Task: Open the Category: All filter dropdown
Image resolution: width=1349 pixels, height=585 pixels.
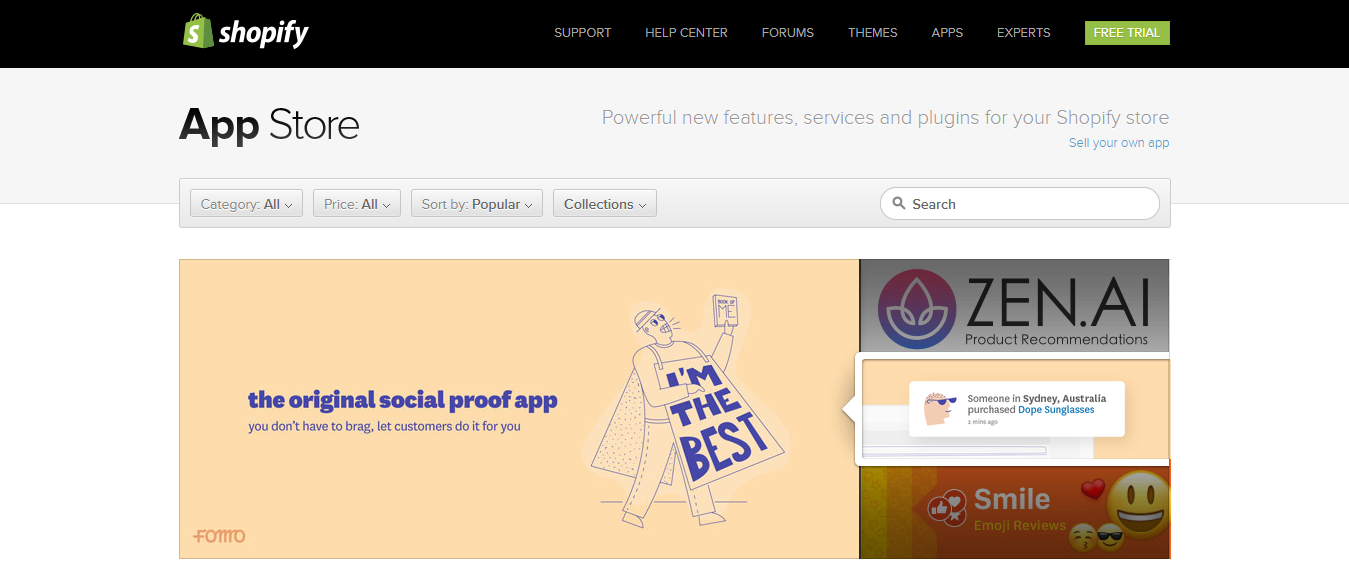Action: pos(246,203)
